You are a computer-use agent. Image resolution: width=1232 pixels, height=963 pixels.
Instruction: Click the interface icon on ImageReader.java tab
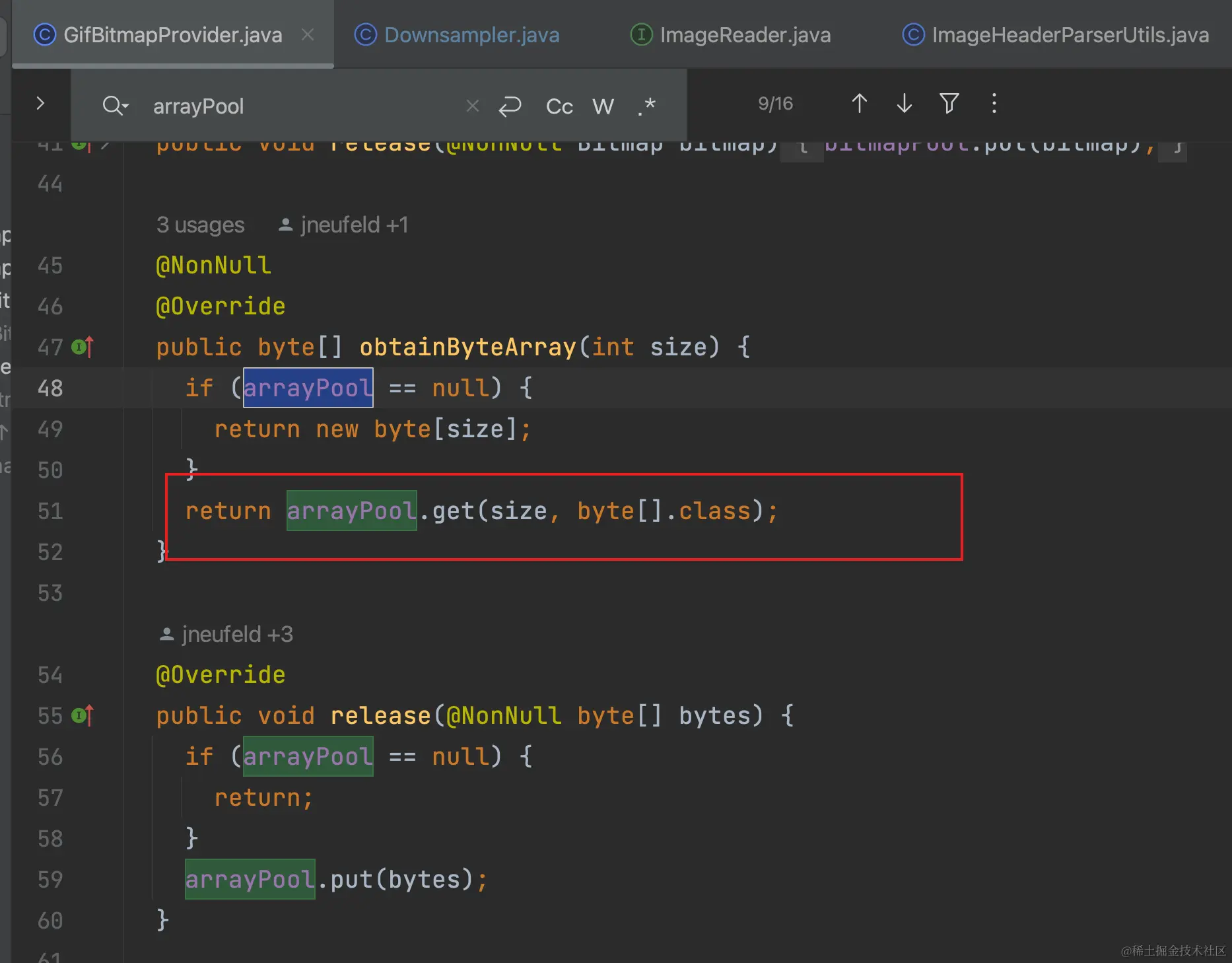click(641, 34)
